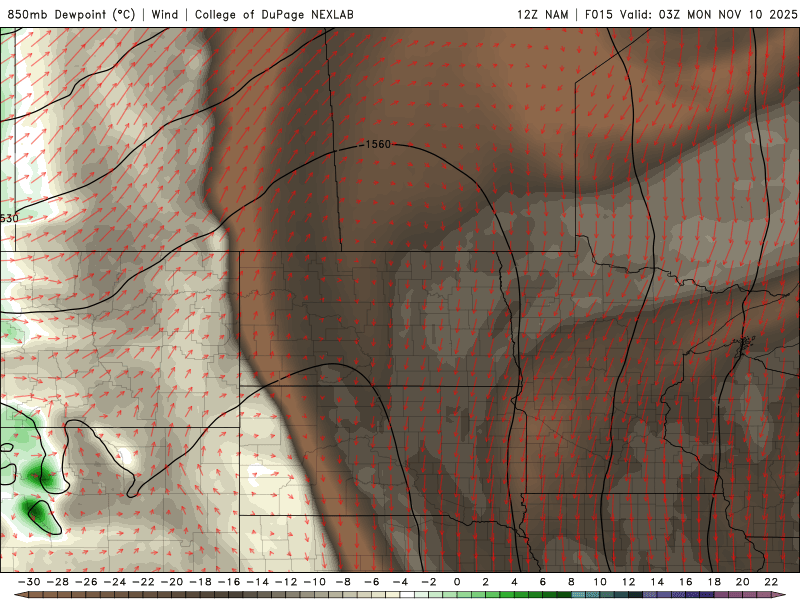
Task: Click the "-4" legend value
Action: (400, 582)
